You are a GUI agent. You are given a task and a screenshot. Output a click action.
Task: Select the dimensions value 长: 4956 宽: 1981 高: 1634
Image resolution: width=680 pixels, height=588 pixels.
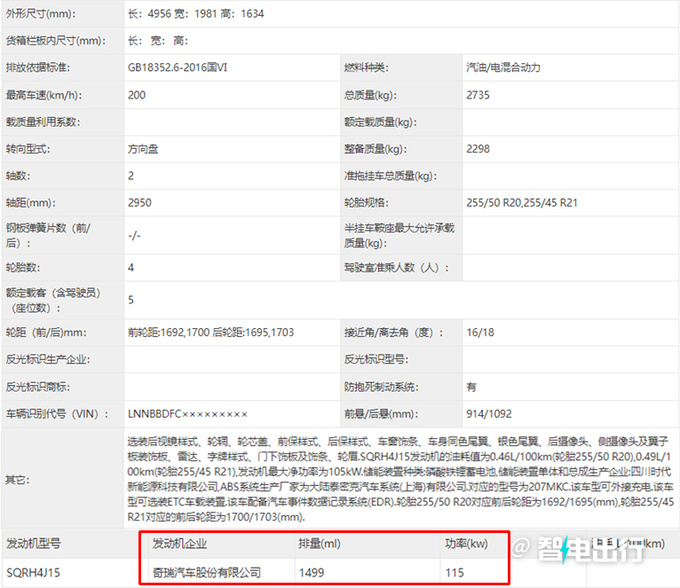(196, 14)
